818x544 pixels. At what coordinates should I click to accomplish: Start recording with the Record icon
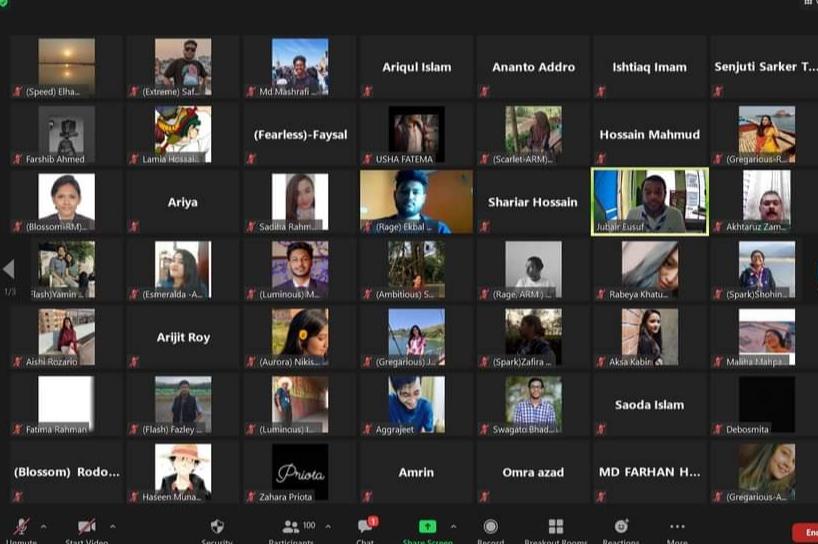pos(490,527)
